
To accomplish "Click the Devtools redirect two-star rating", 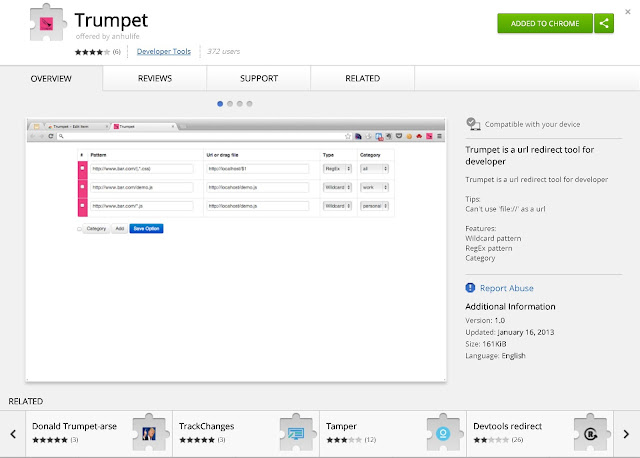I will click(x=491, y=440).
